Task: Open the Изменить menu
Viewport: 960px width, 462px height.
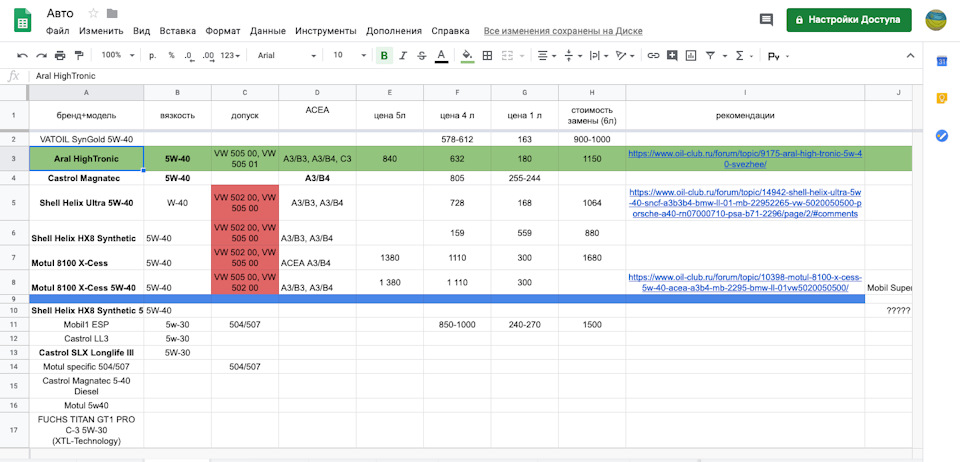Action: 101,31
